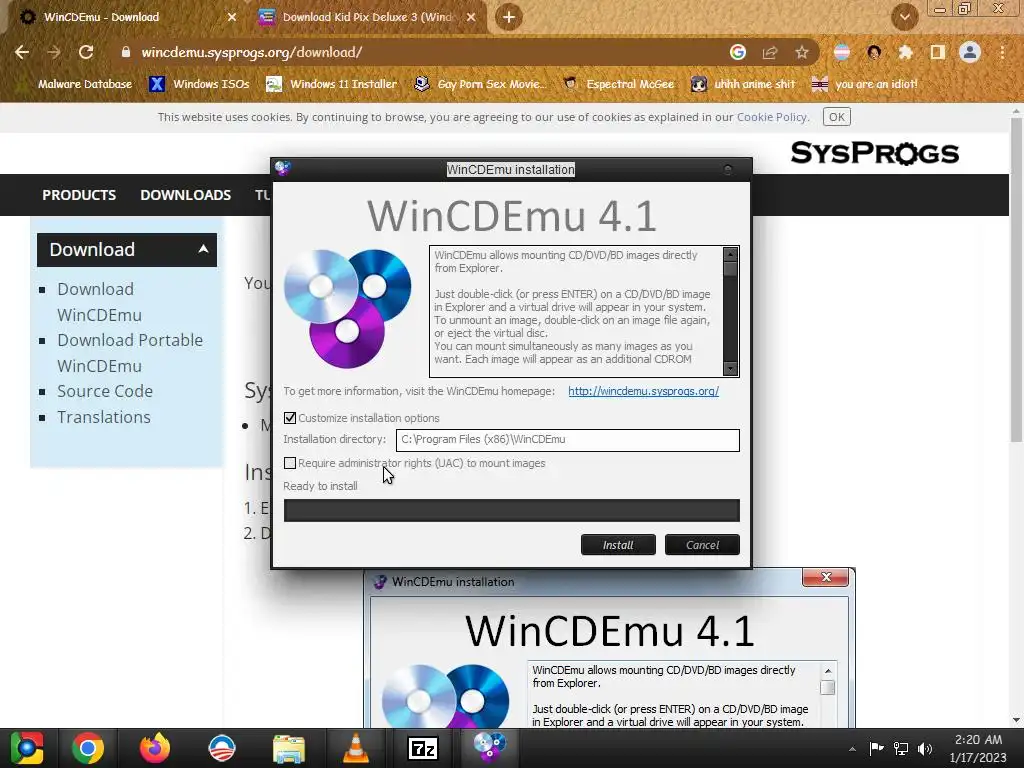Screen dimensions: 1024x768
Task: Open Source Code sidebar link
Action: click(104, 391)
